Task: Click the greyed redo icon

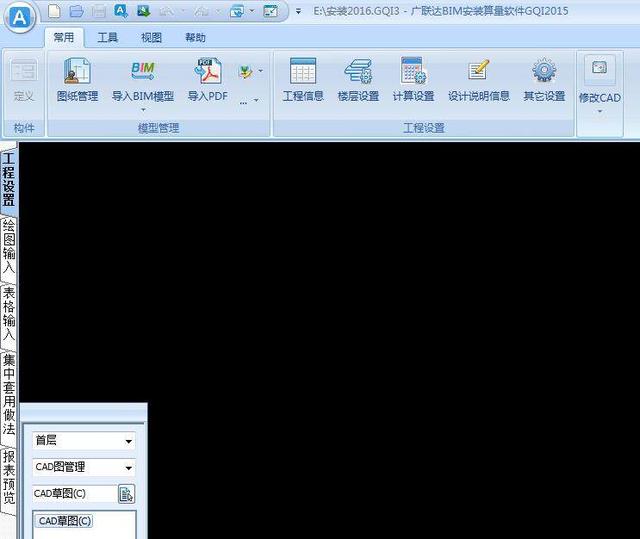Action: click(201, 11)
